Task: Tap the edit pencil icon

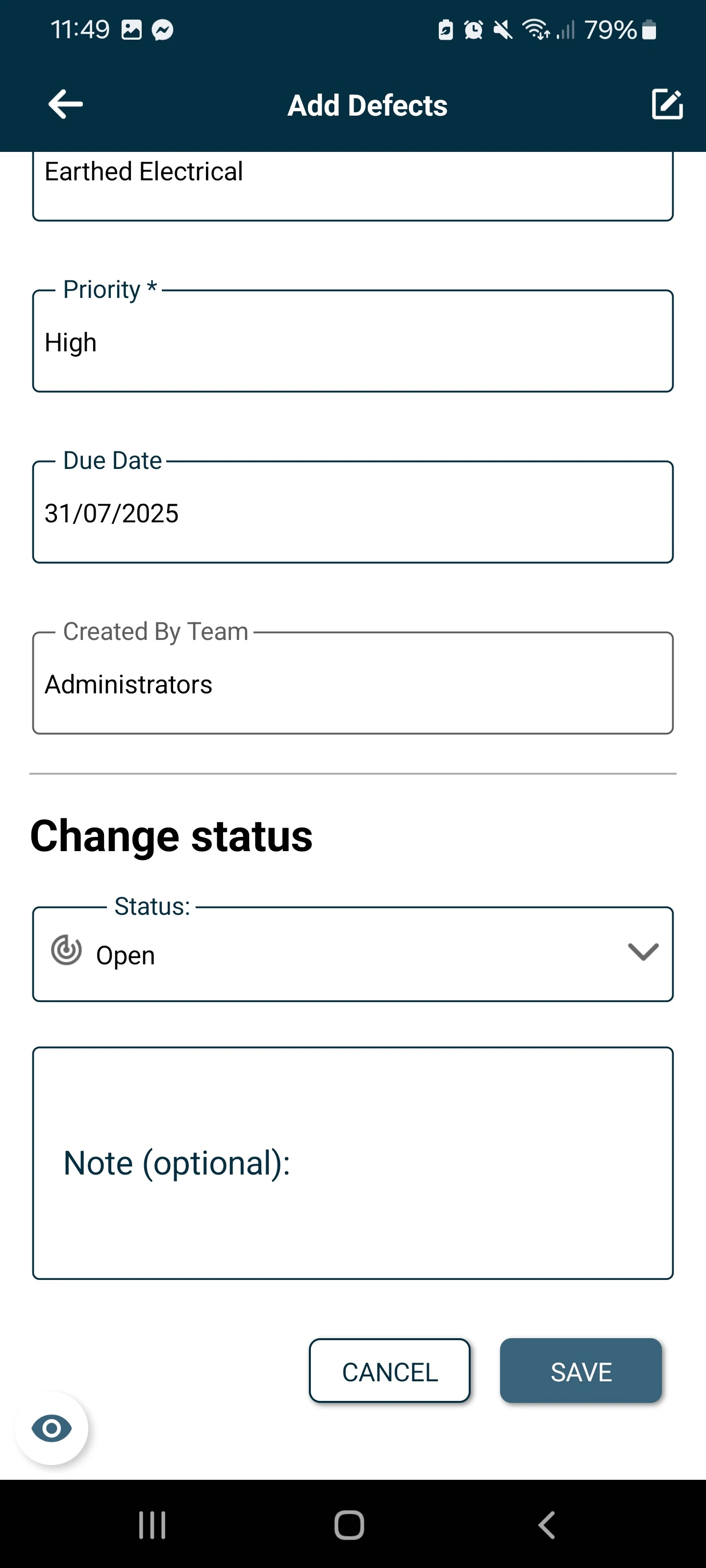Action: tap(667, 104)
